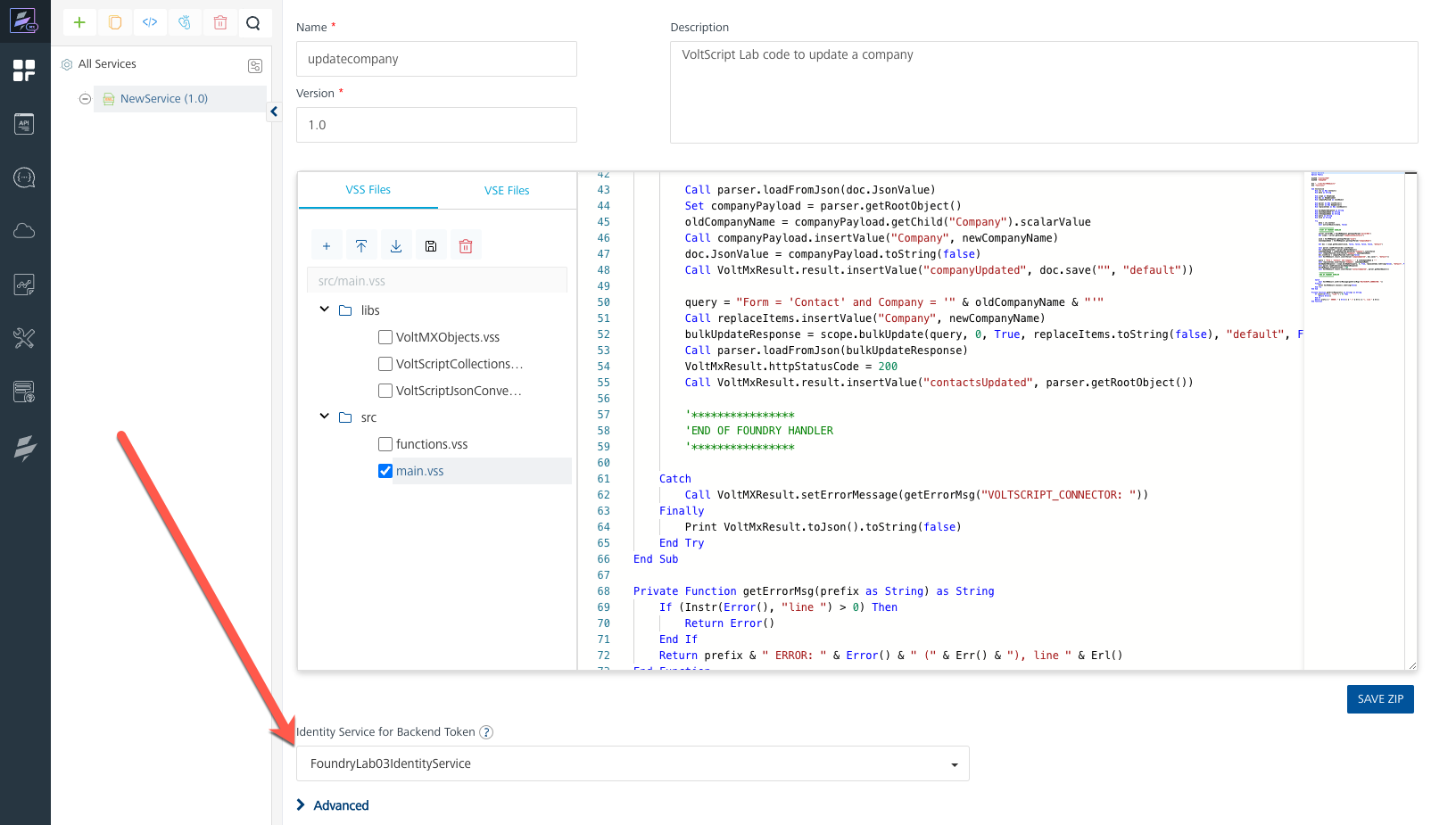This screenshot has width=1456, height=825.
Task: Check the VoltScriptJsonConverter checkbox
Action: [x=385, y=391]
